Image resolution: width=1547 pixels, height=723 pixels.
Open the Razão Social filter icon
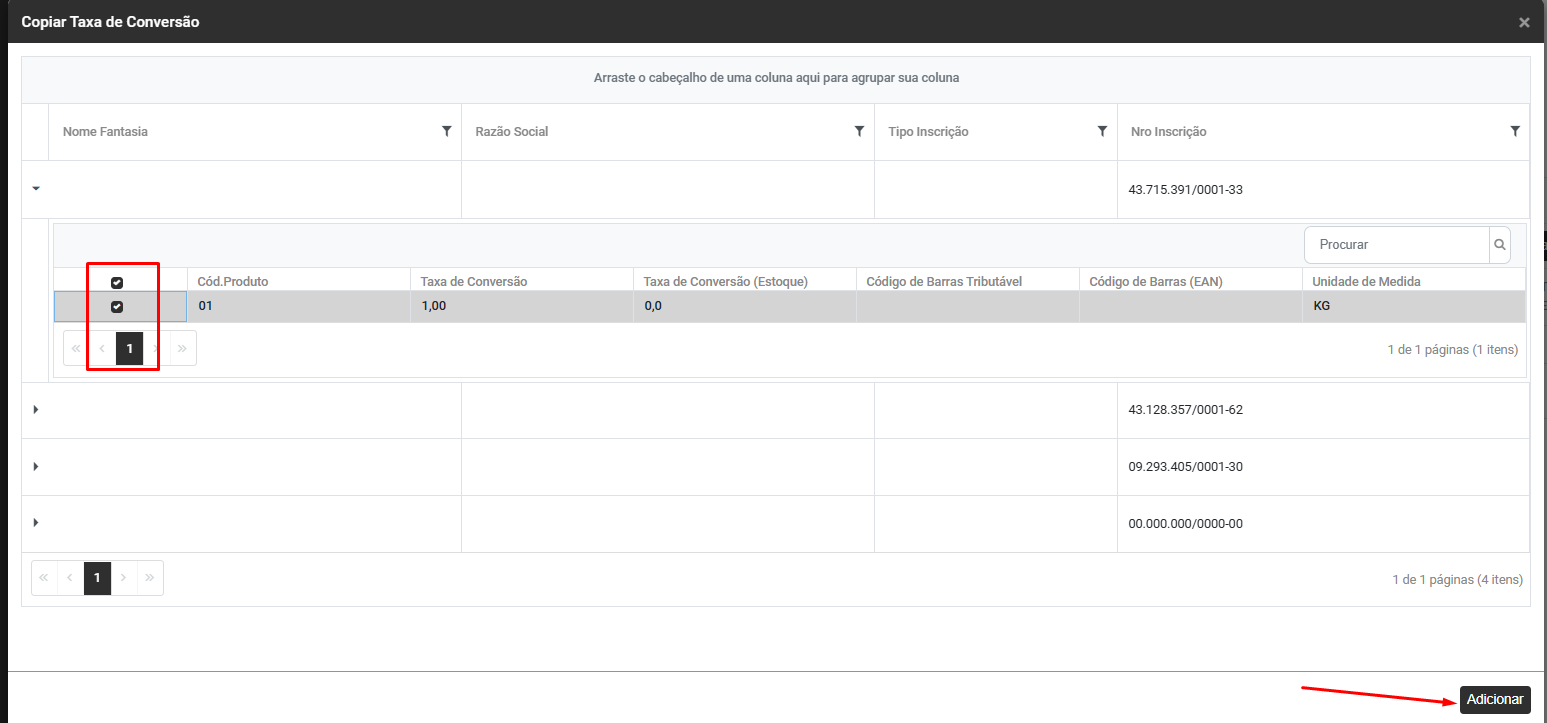[859, 131]
